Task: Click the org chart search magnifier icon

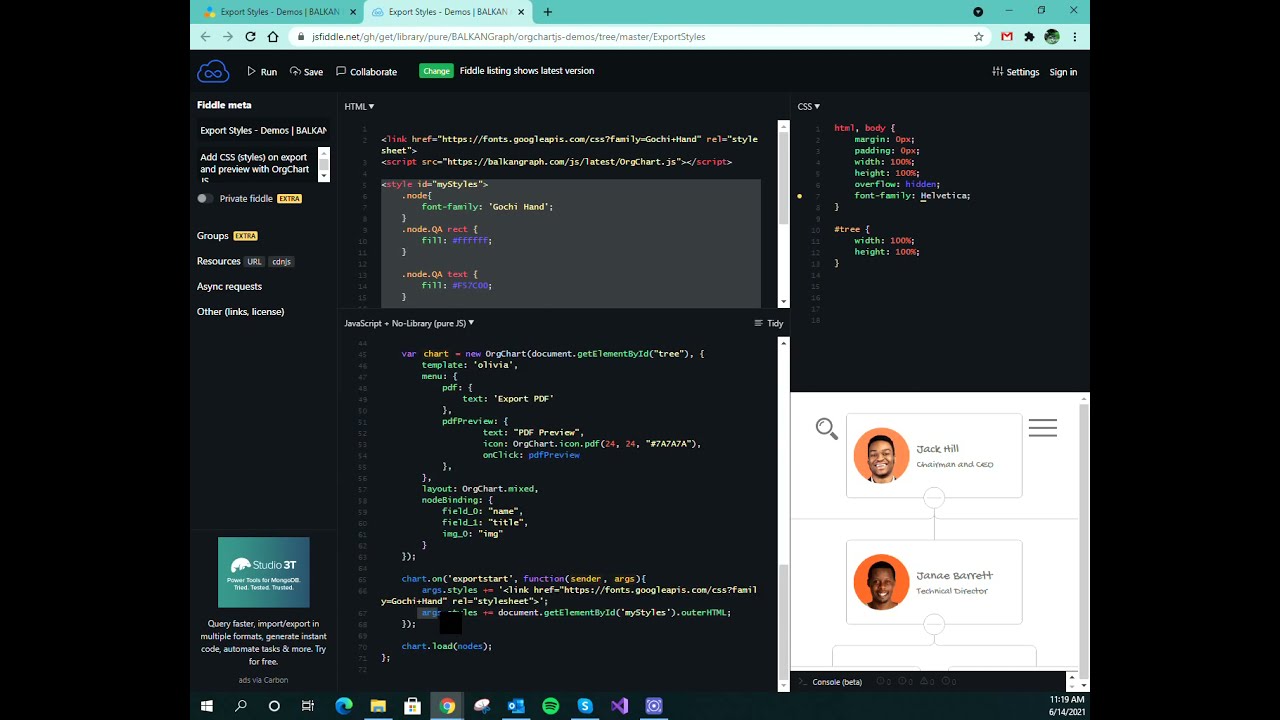Action: click(x=826, y=429)
